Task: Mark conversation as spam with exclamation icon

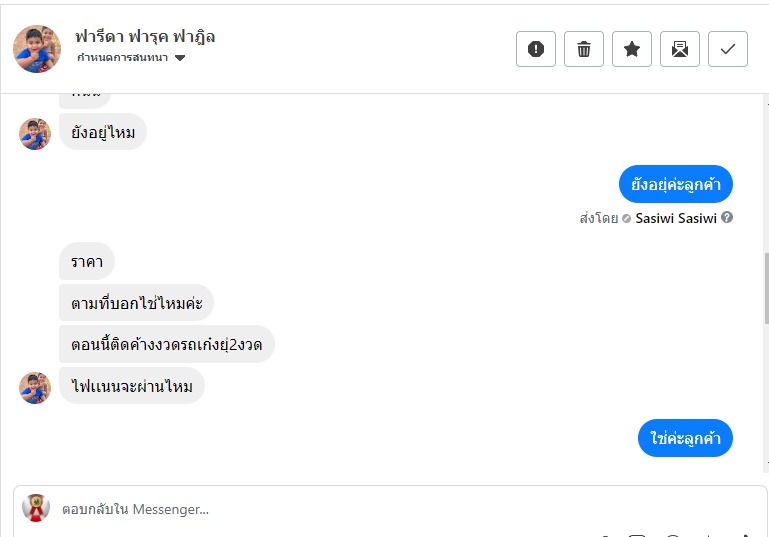Action: coord(536,49)
